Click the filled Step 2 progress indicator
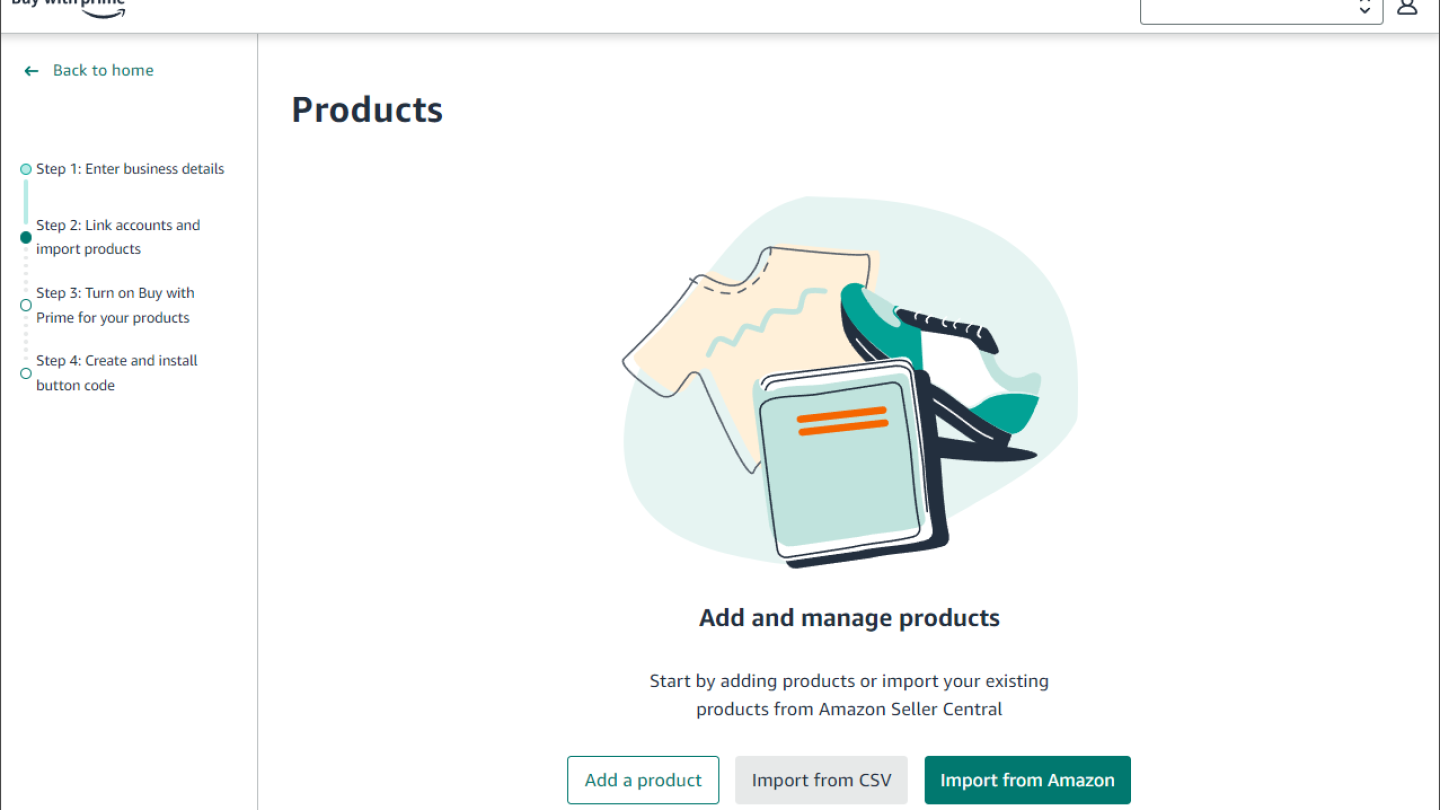1440x810 pixels. coord(25,237)
